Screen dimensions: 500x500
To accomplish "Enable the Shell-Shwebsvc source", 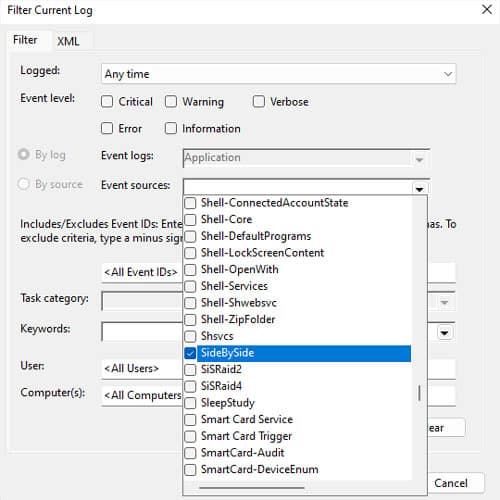I will click(190, 303).
